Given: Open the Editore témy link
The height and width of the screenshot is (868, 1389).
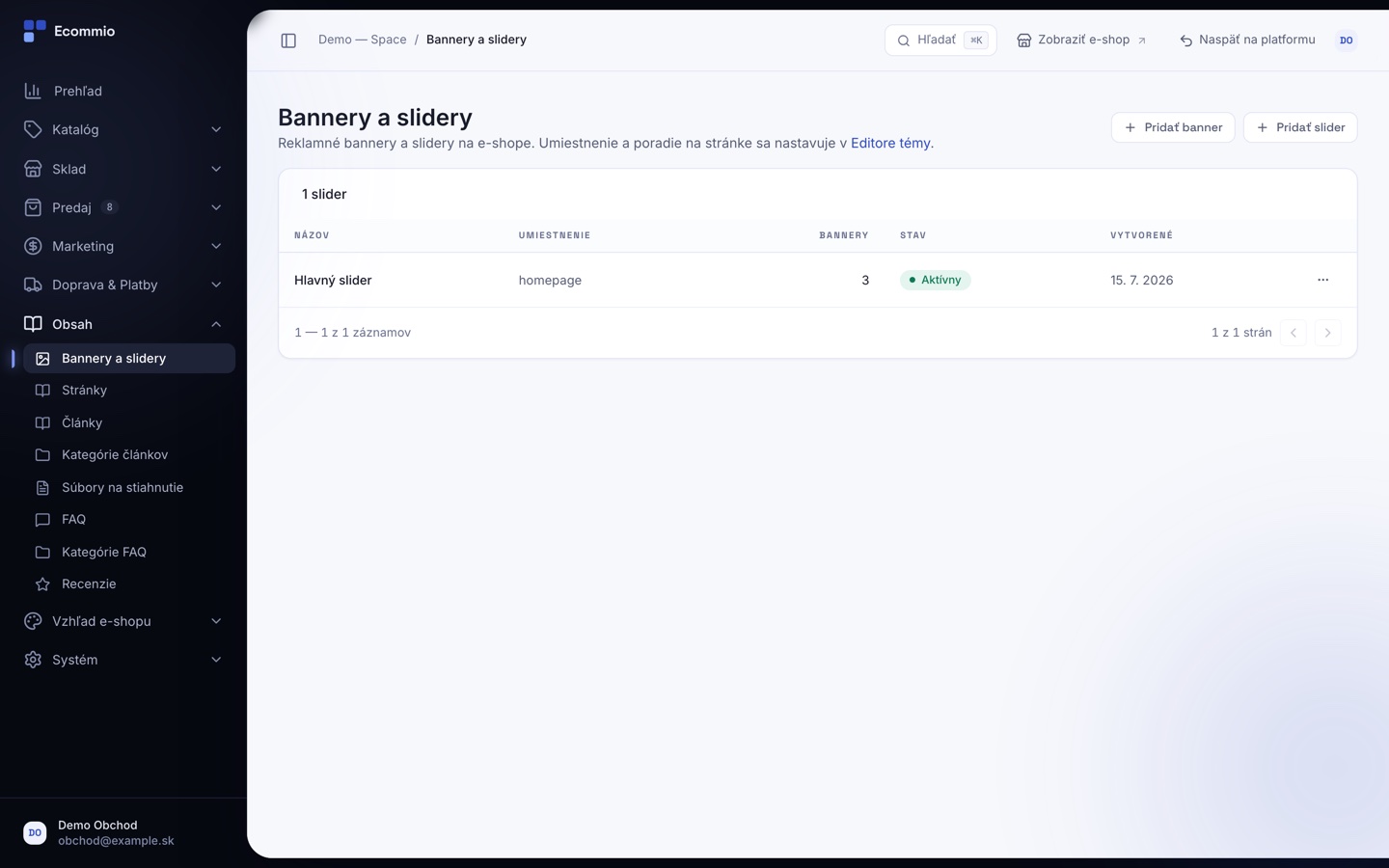Looking at the screenshot, I should 890,143.
